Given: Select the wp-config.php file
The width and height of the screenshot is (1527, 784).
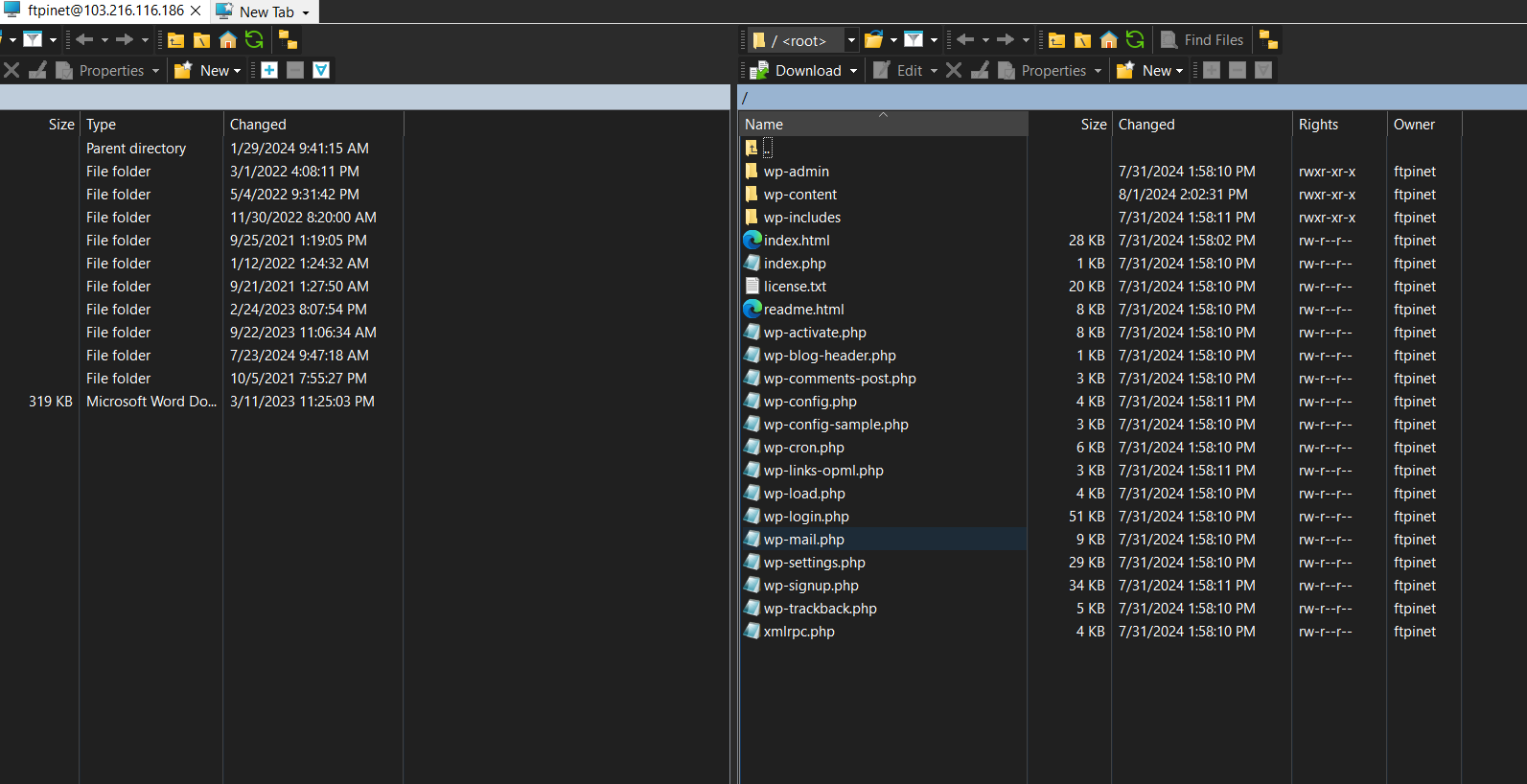Looking at the screenshot, I should pos(810,402).
